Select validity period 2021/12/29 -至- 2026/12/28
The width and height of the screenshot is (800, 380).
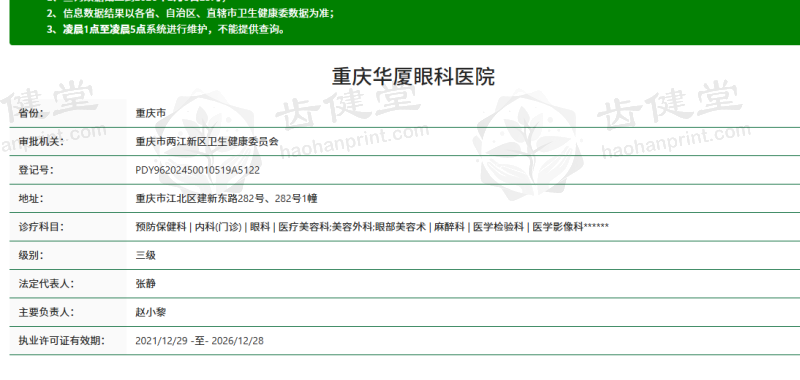[x=199, y=341]
